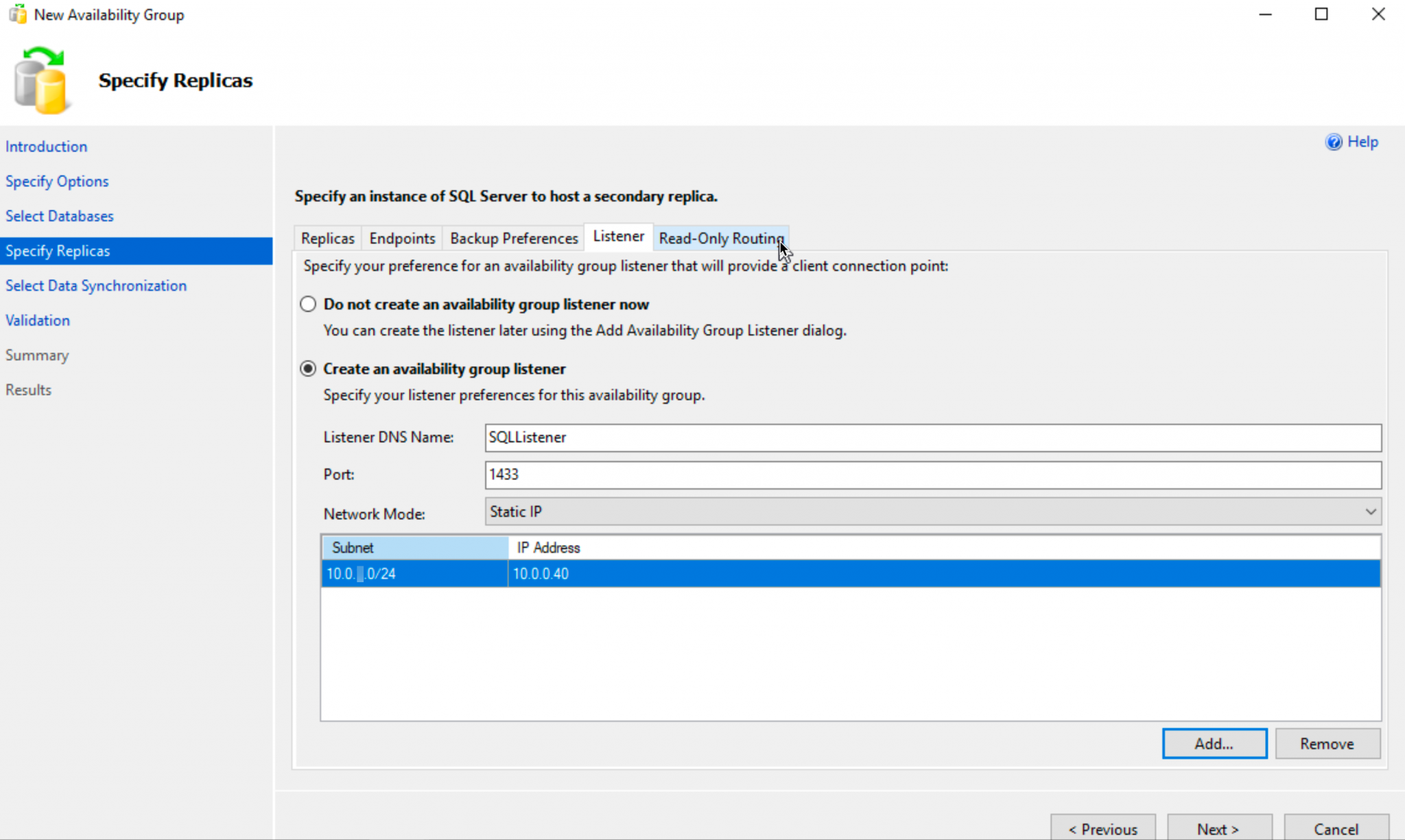Open the Select Databases wizard step
Image resolution: width=1405 pixels, height=840 pixels.
pos(60,216)
